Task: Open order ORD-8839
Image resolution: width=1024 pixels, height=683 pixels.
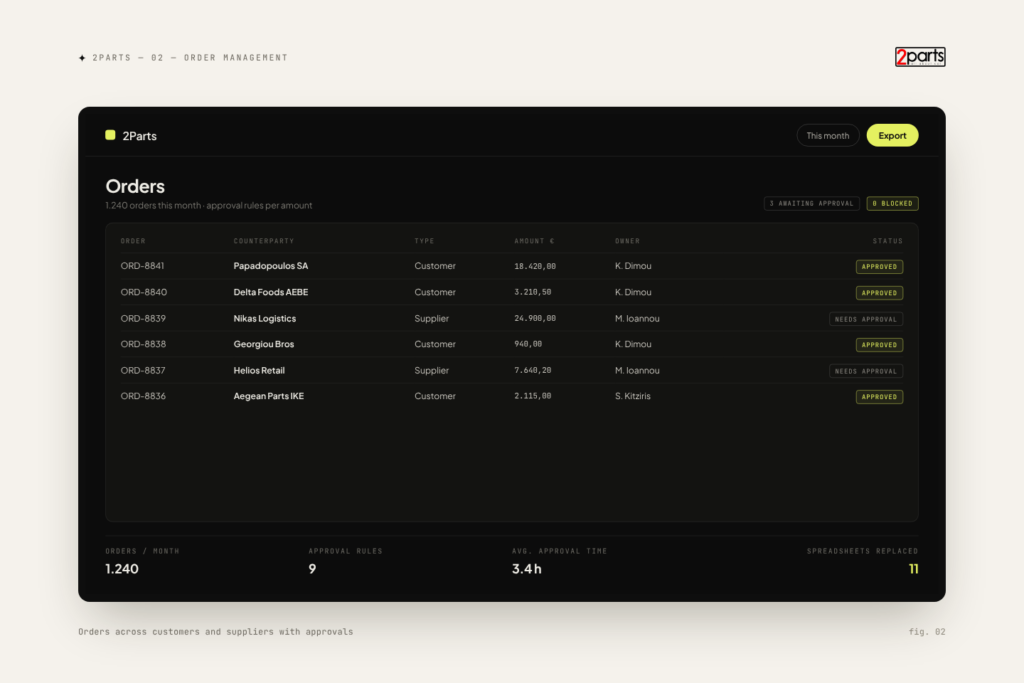Action: tap(143, 318)
